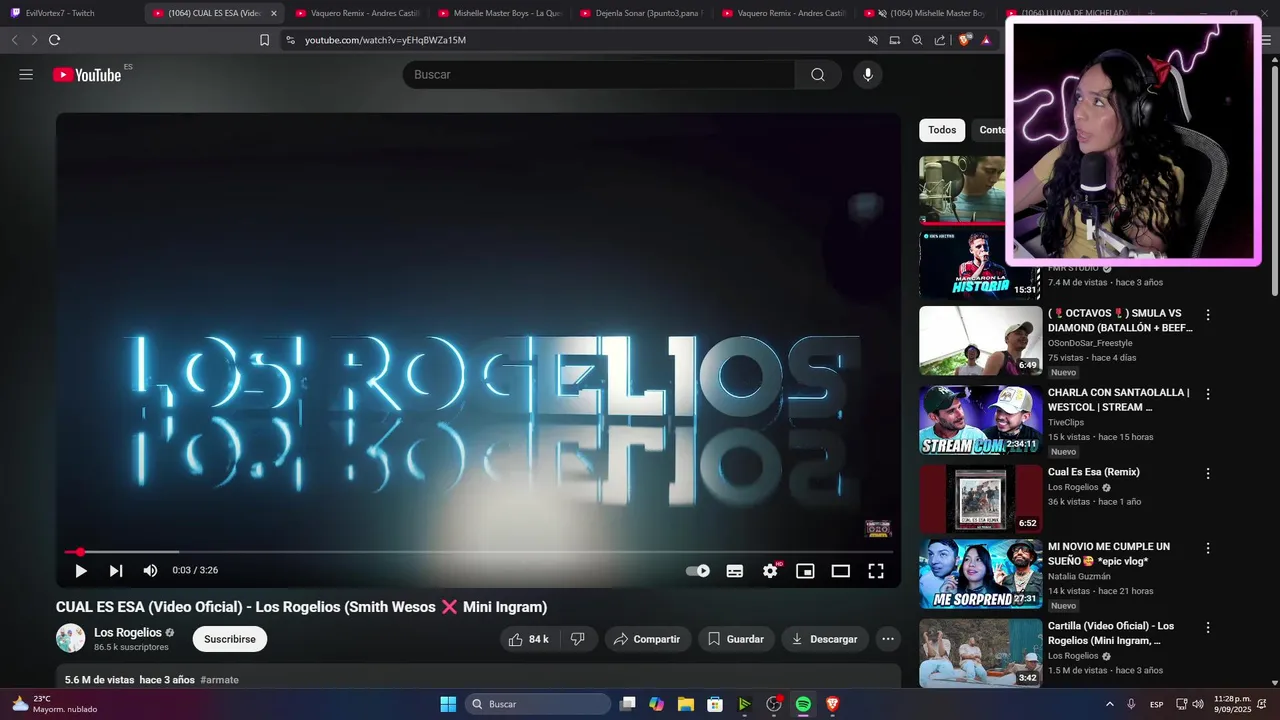Save the video with Guardar
Screen dimensions: 1280x720
[736, 639]
